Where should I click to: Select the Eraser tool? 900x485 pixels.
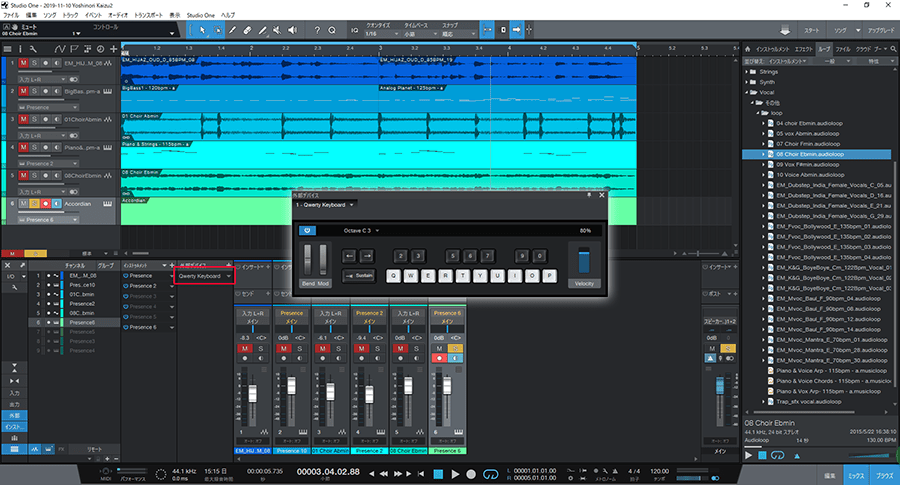[x=246, y=31]
